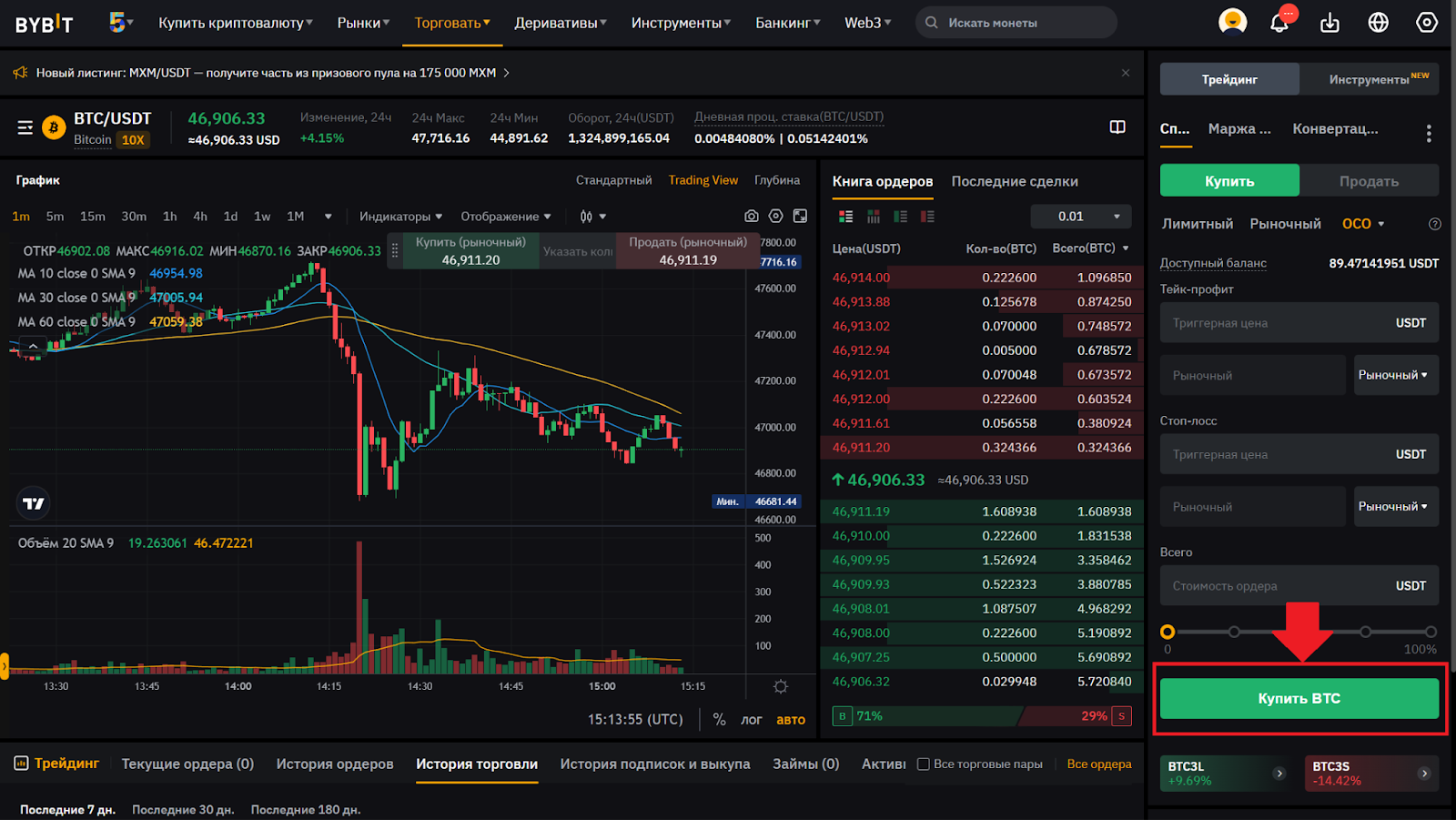Open take-profit Рыночный type dropdown
Screen dimensions: 1456x820
[1396, 375]
